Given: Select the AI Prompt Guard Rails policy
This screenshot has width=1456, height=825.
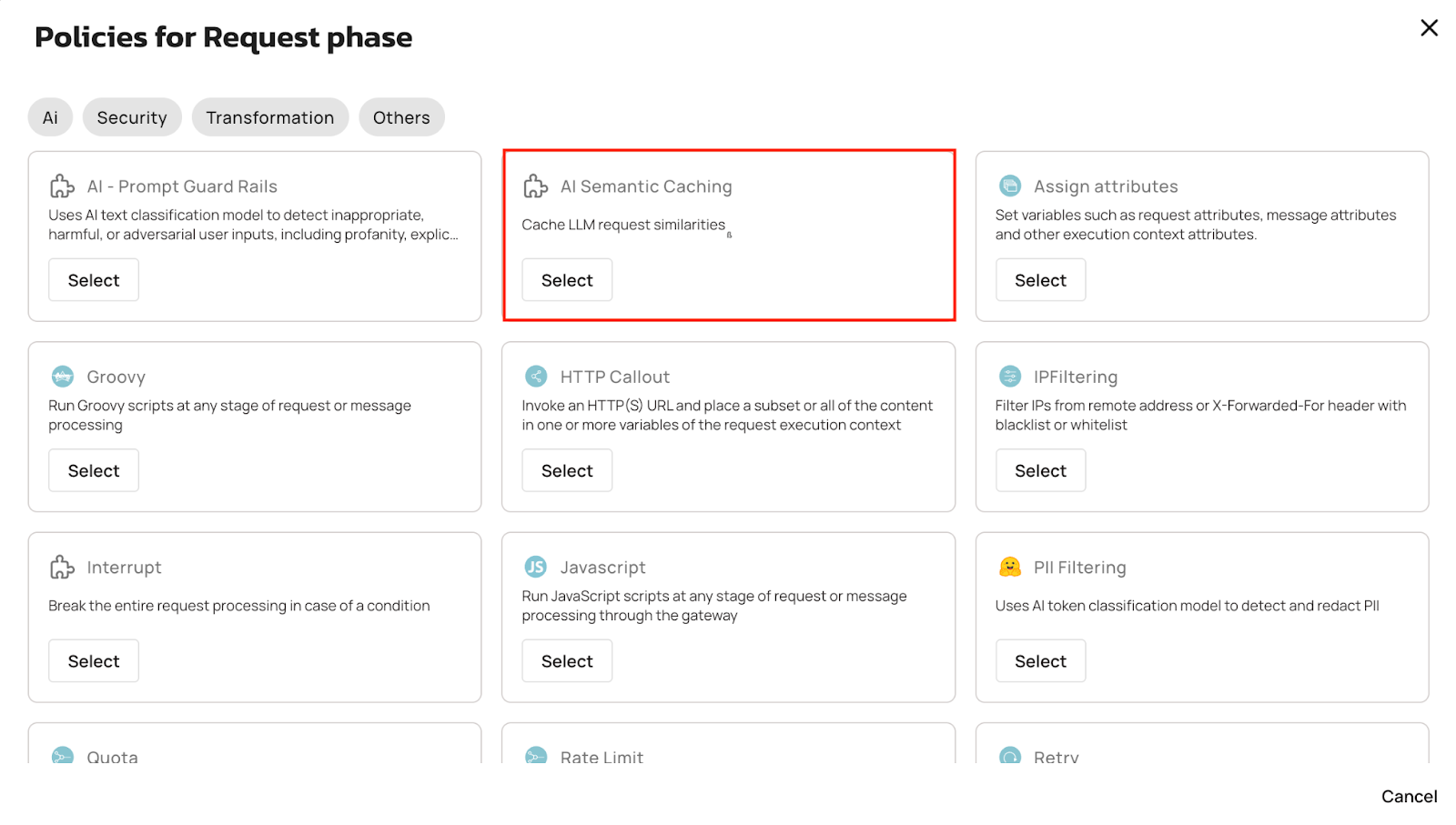Looking at the screenshot, I should tap(94, 280).
